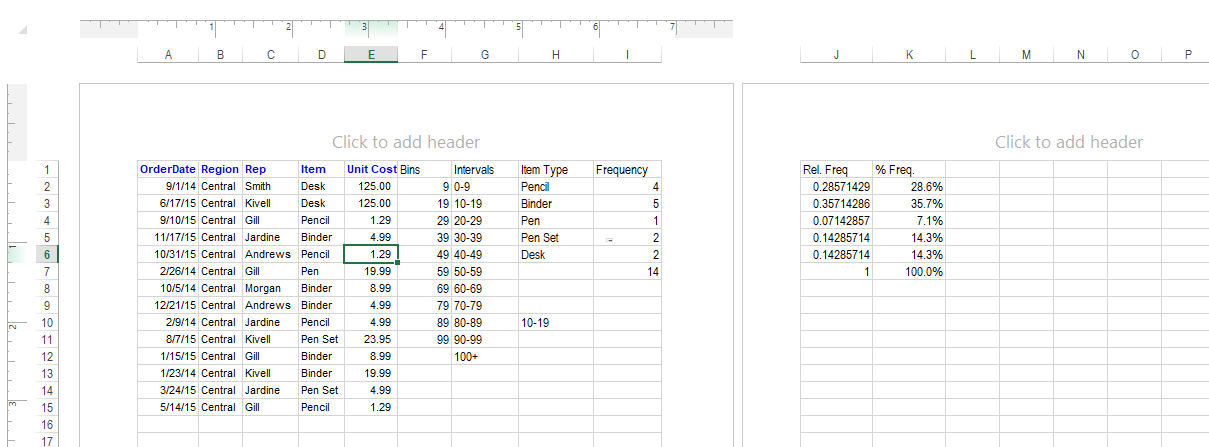Select row 15 header
1209x447 pixels.
pos(46,408)
